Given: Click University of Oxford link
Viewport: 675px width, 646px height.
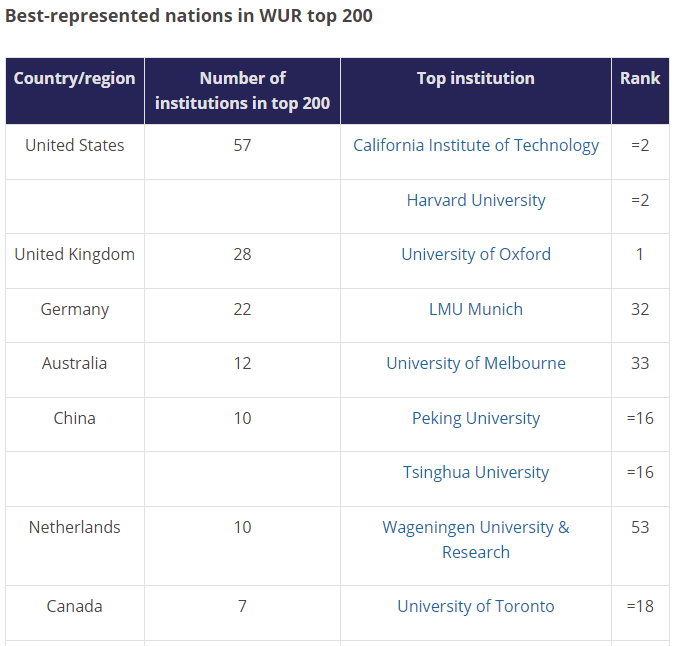Looking at the screenshot, I should pos(476,254).
